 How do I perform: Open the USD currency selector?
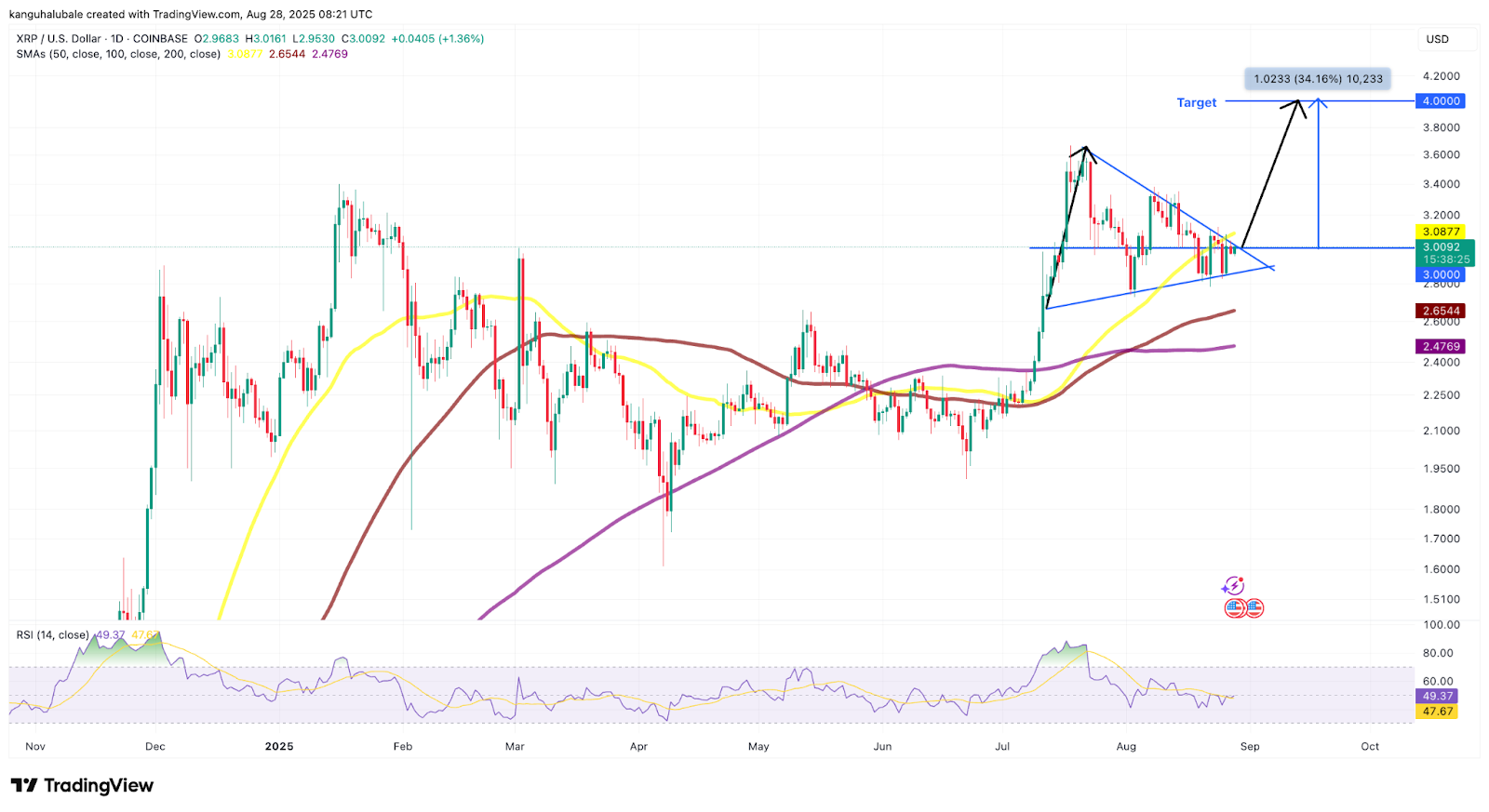(x=1438, y=39)
